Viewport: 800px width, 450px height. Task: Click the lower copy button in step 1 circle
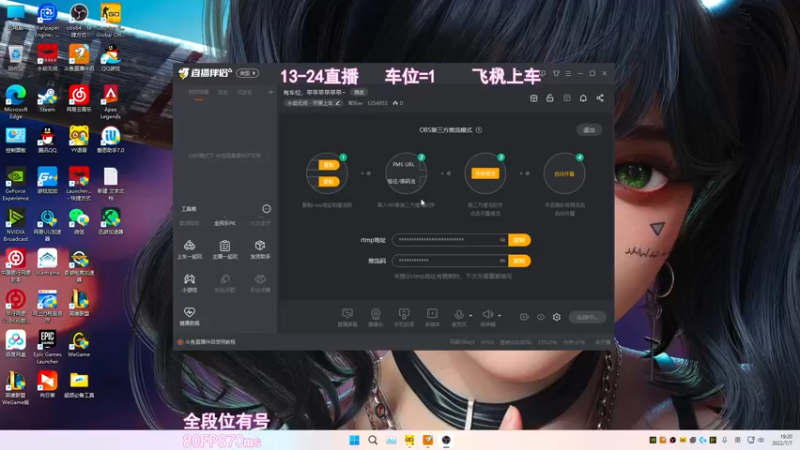(x=328, y=182)
